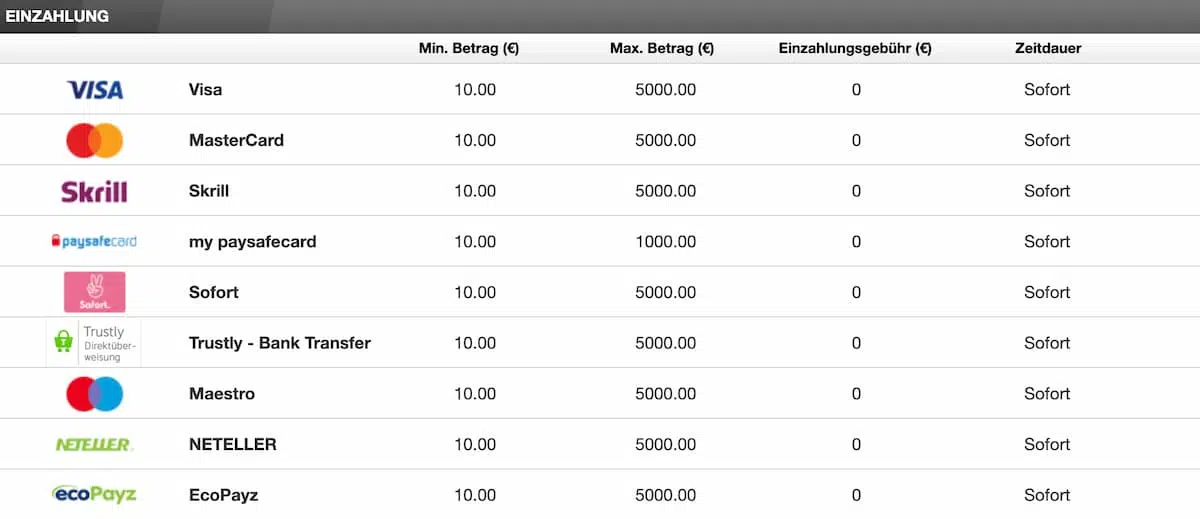Click the Maestro red-blue circles logo

pyautogui.click(x=95, y=394)
